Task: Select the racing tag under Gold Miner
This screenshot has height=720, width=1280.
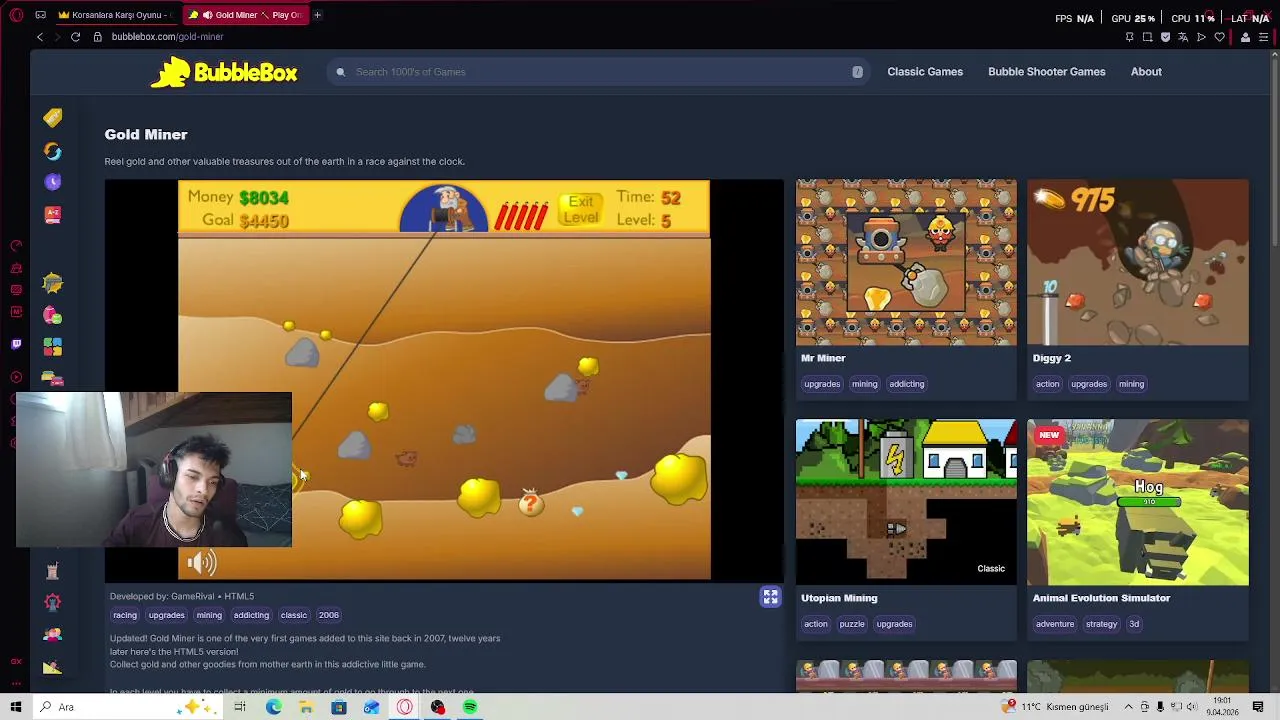Action: (125, 615)
